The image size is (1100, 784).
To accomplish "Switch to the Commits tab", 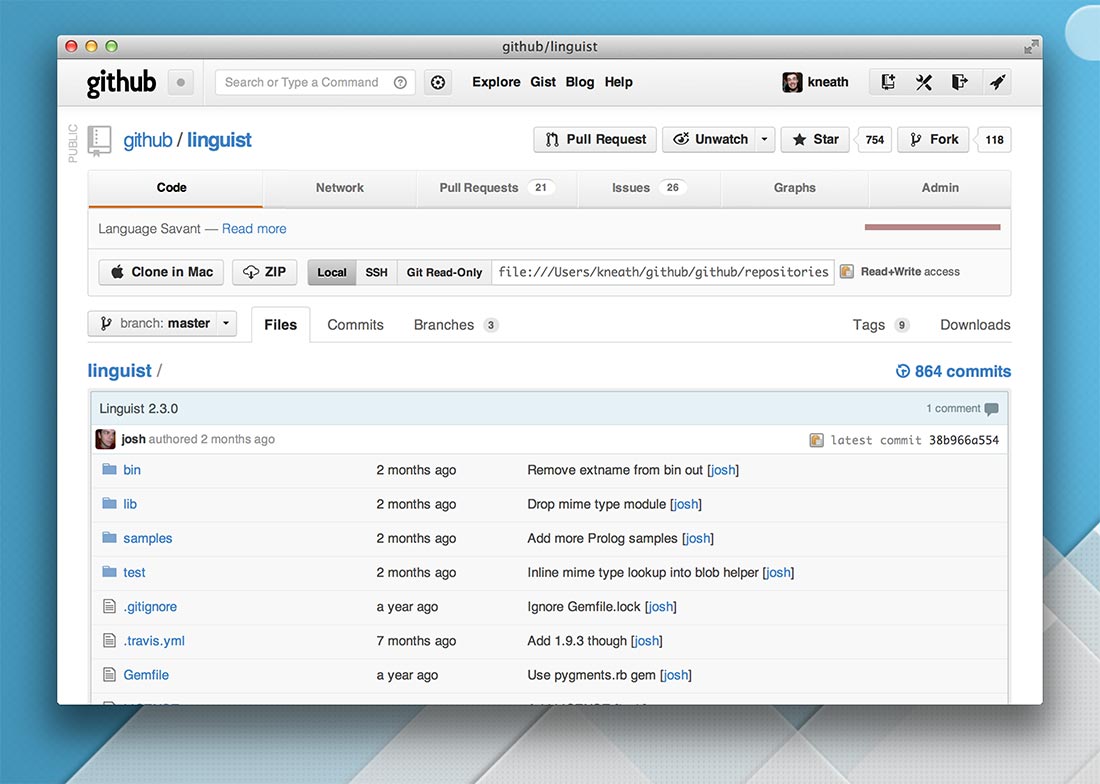I will click(x=355, y=325).
